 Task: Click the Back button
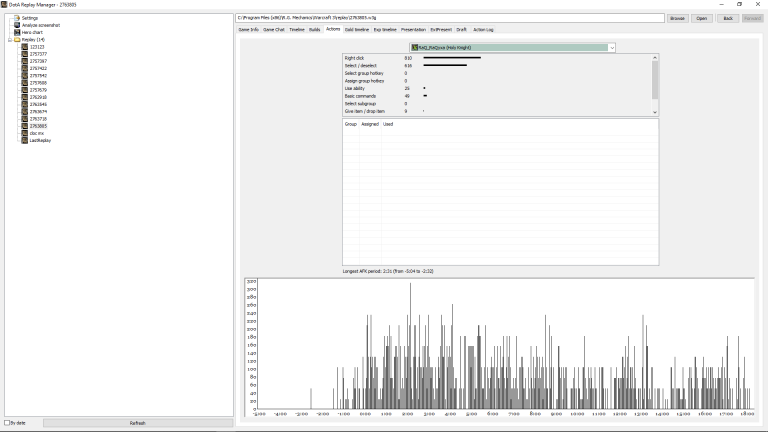(x=728, y=18)
